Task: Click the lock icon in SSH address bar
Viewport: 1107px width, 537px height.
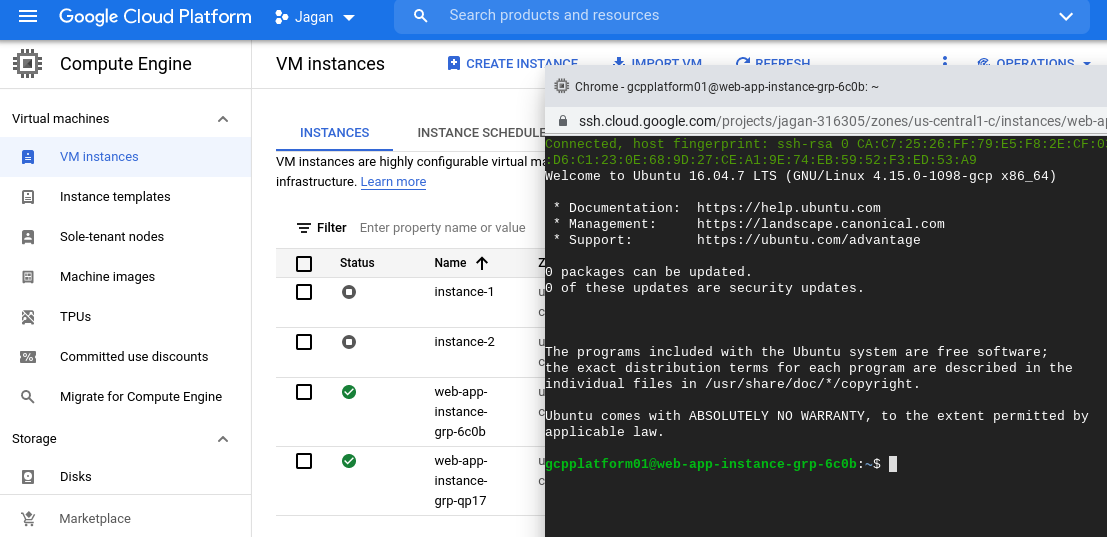Action: click(563, 121)
